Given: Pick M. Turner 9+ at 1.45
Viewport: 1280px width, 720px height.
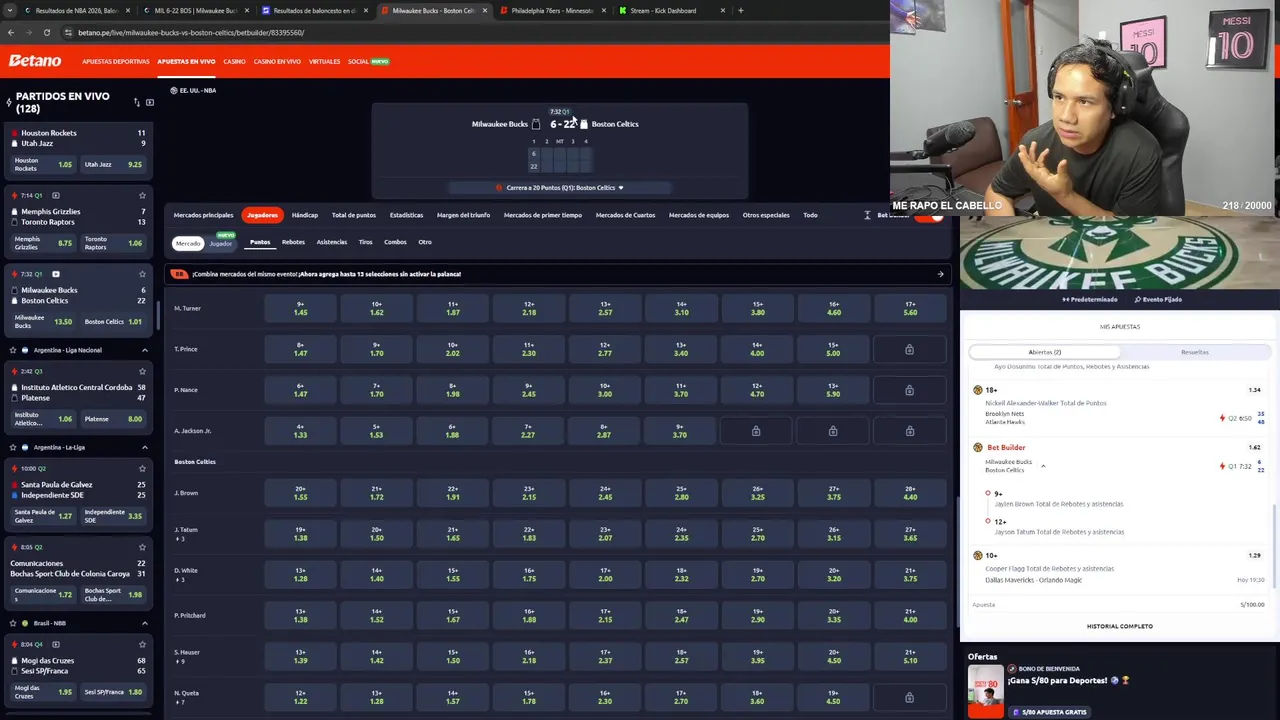Looking at the screenshot, I should pos(300,308).
